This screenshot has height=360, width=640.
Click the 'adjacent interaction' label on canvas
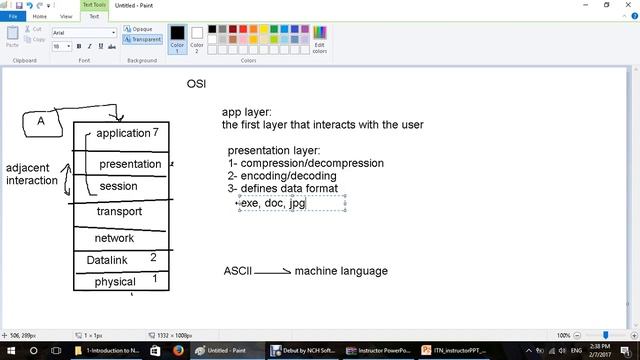tap(32, 174)
